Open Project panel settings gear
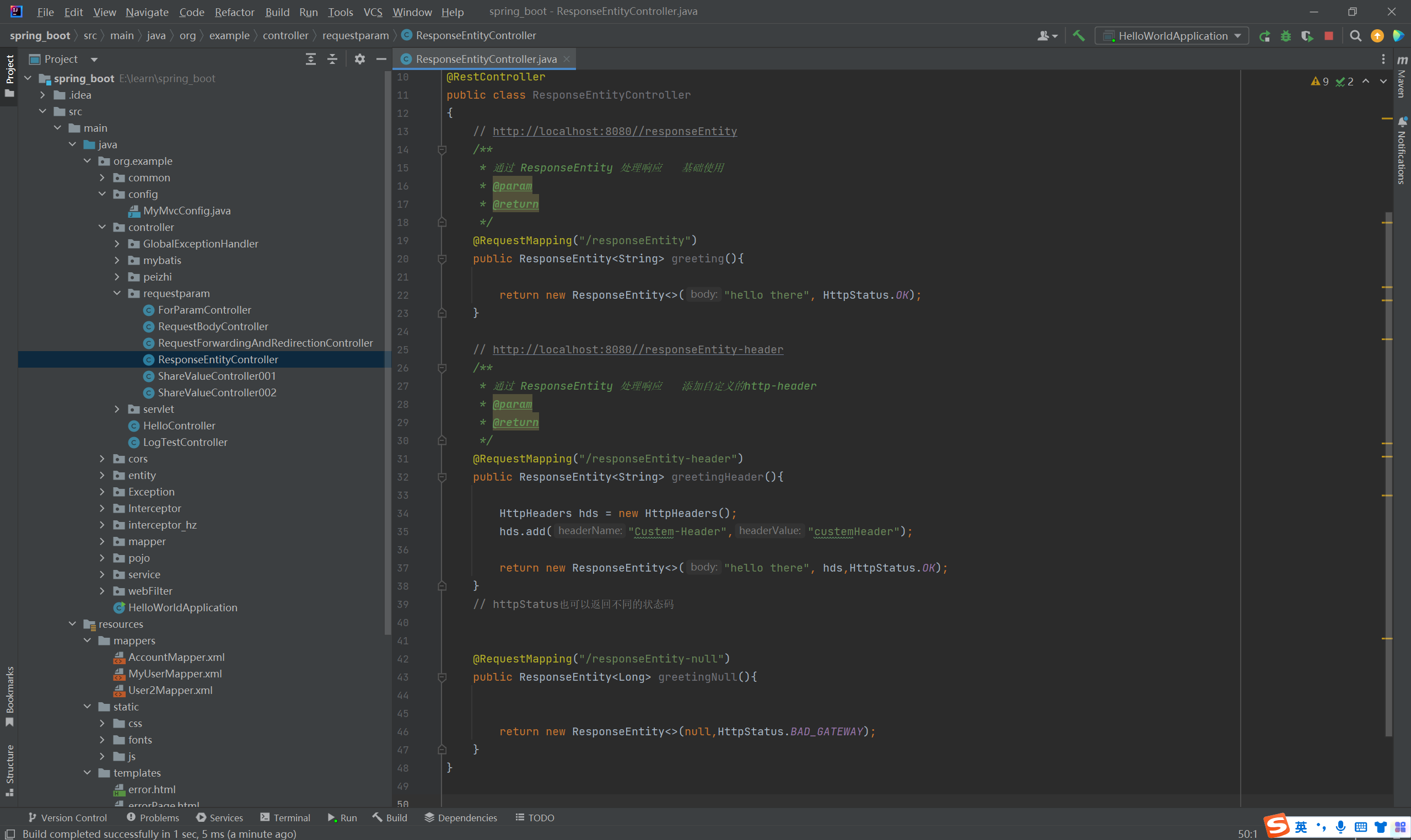The height and width of the screenshot is (840, 1411). point(359,59)
